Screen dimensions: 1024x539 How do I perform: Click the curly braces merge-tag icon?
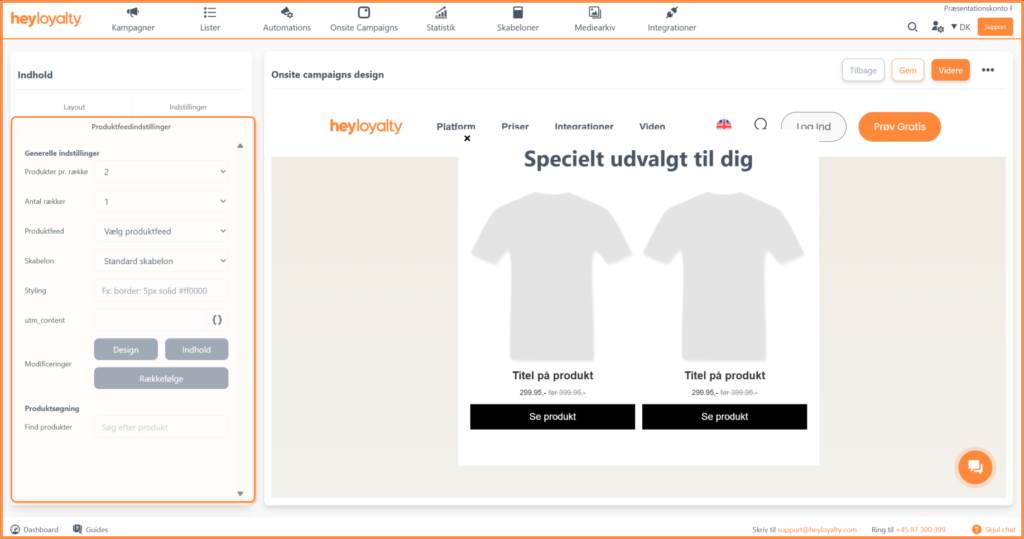(217, 320)
